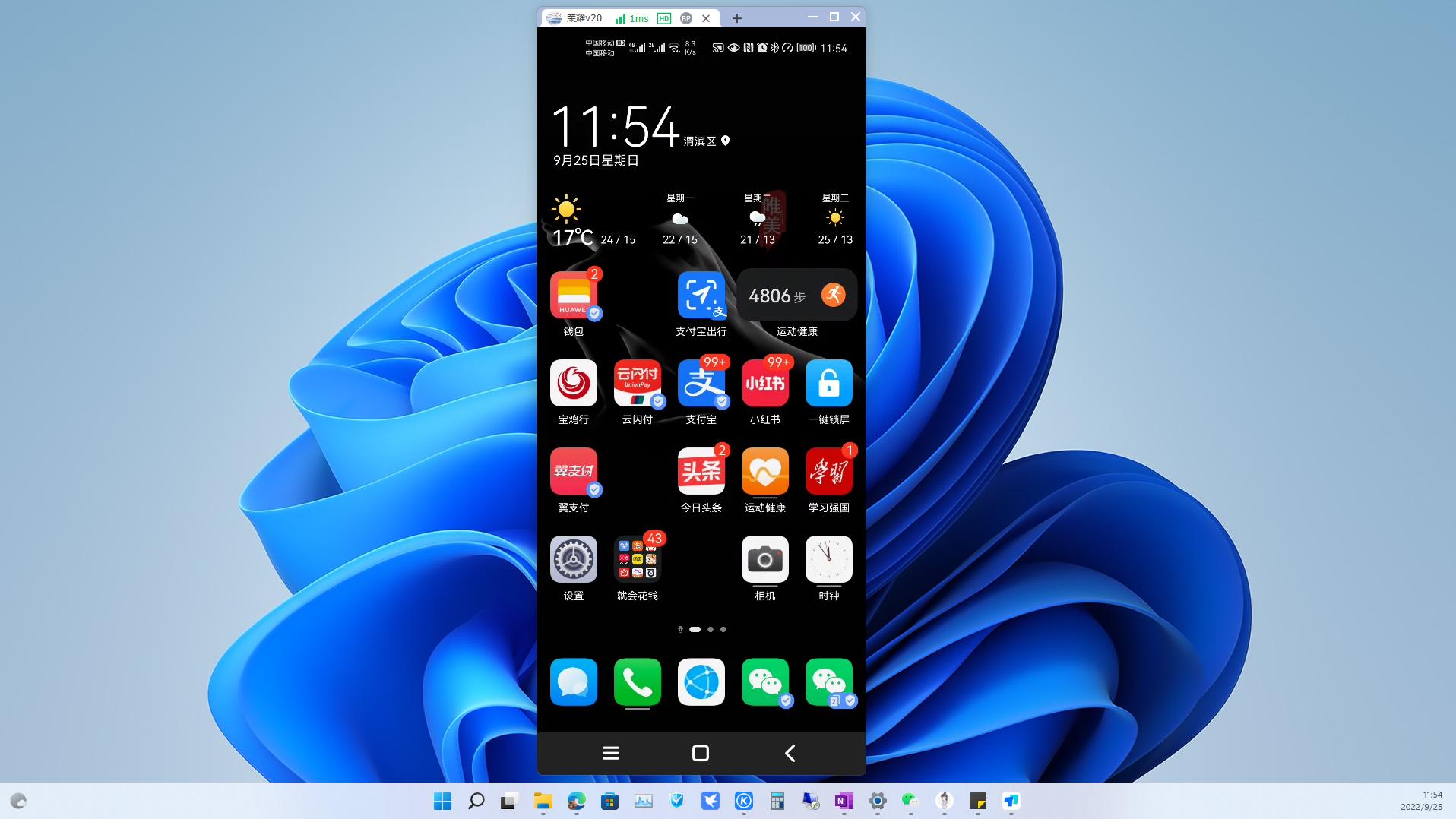The image size is (1456, 819).
Task: Click the 1ms latency indicator
Action: [632, 18]
